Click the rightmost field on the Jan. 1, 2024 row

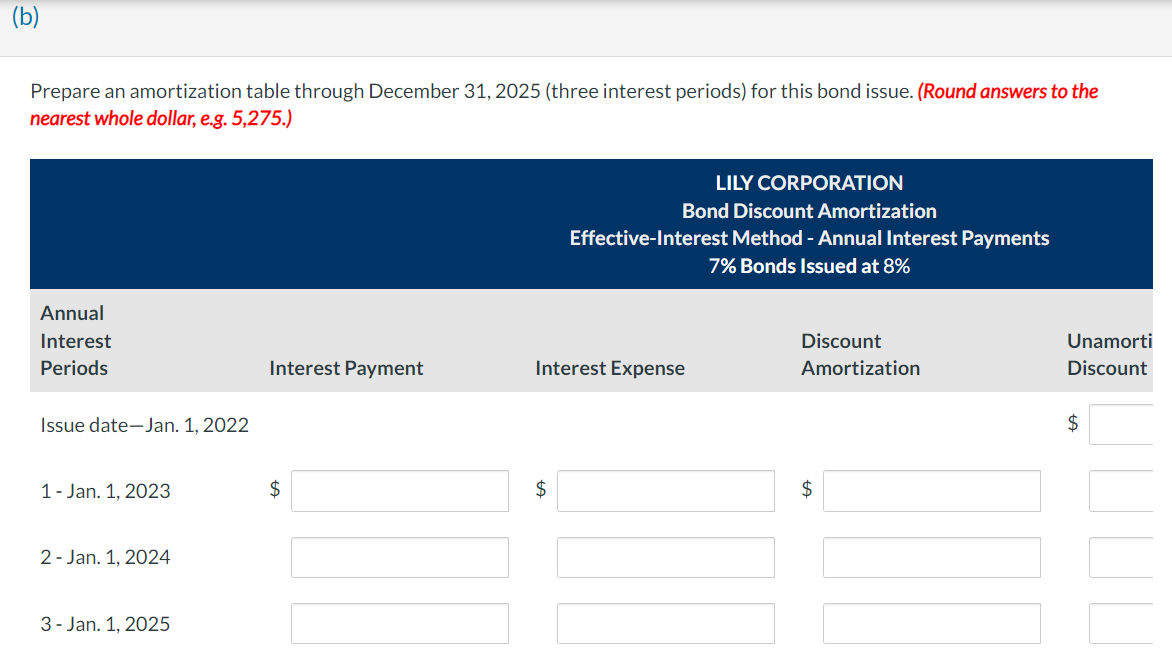(x=1130, y=557)
